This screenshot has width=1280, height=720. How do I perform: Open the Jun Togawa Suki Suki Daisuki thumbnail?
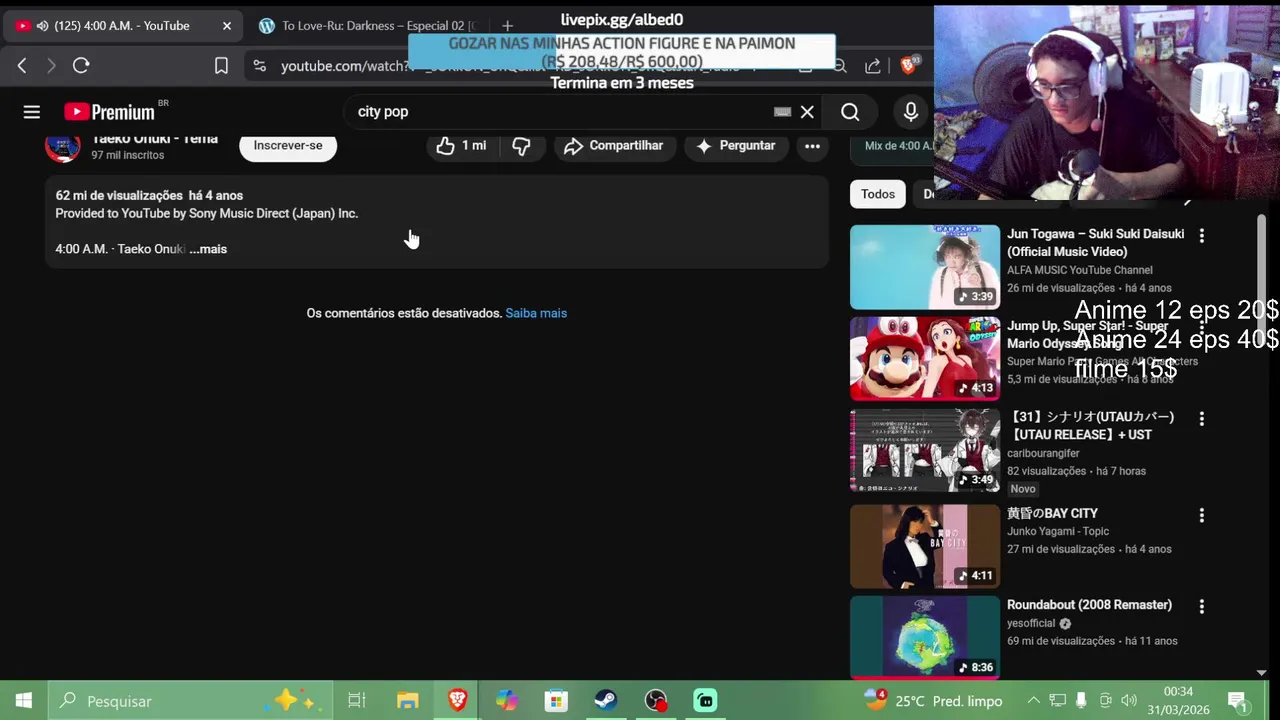925,267
